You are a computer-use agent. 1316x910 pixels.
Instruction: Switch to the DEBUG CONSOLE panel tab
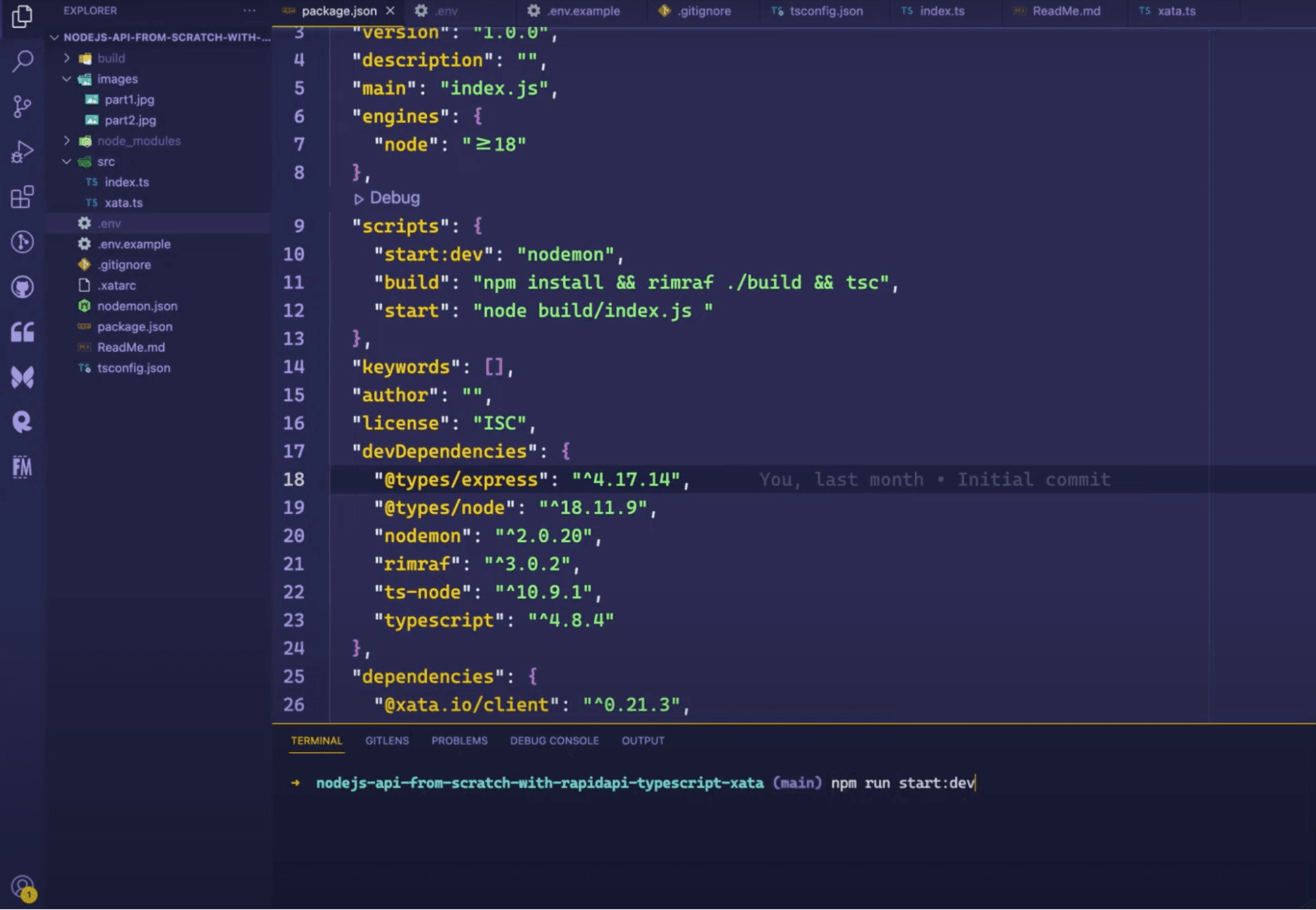coord(554,741)
